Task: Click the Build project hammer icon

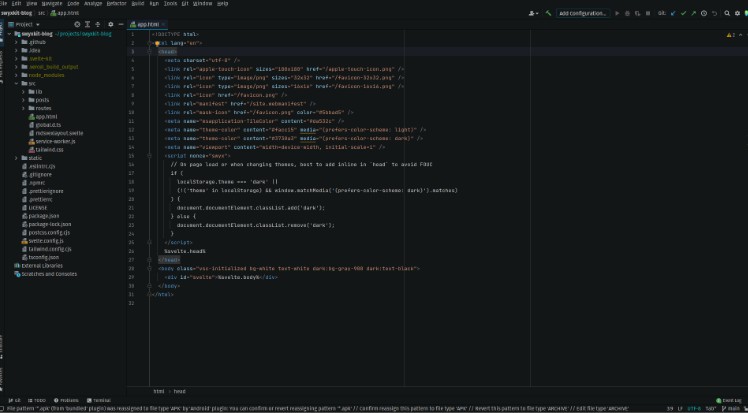Action: [549, 13]
